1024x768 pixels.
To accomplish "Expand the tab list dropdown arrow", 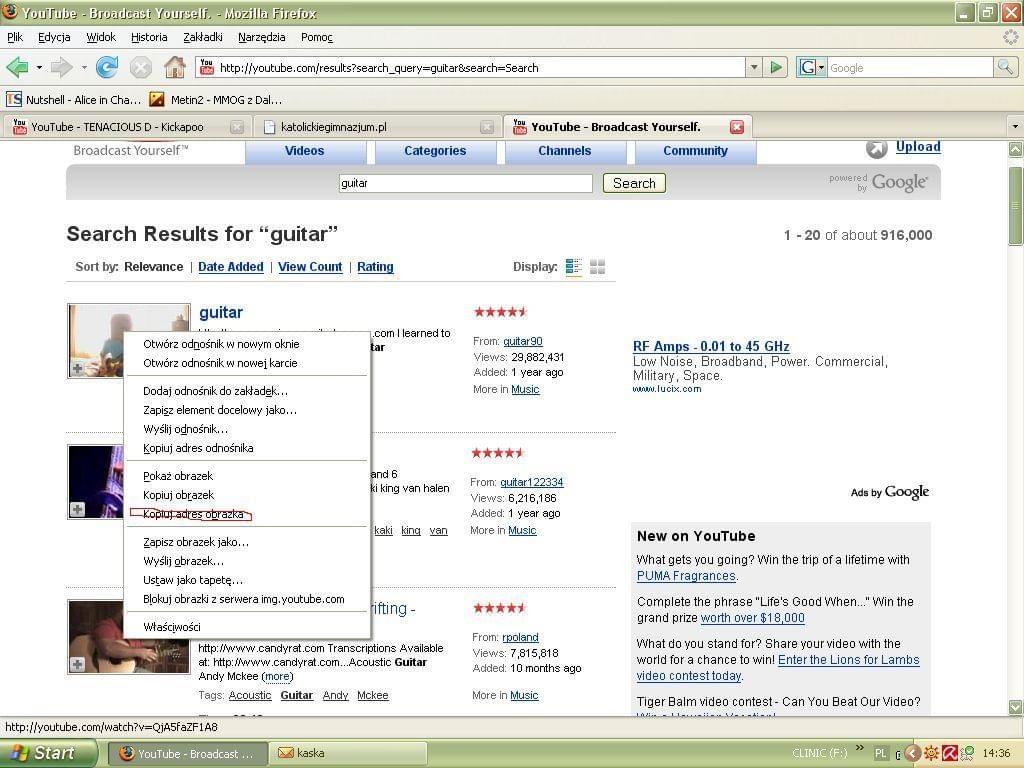I will point(1014,127).
